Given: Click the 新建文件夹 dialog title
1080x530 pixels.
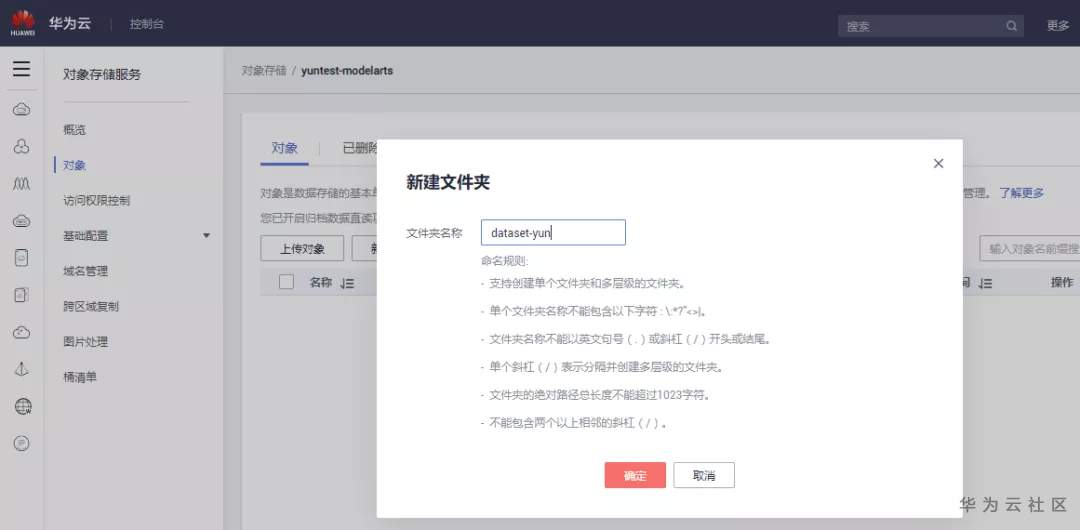Looking at the screenshot, I should click(x=448, y=183).
